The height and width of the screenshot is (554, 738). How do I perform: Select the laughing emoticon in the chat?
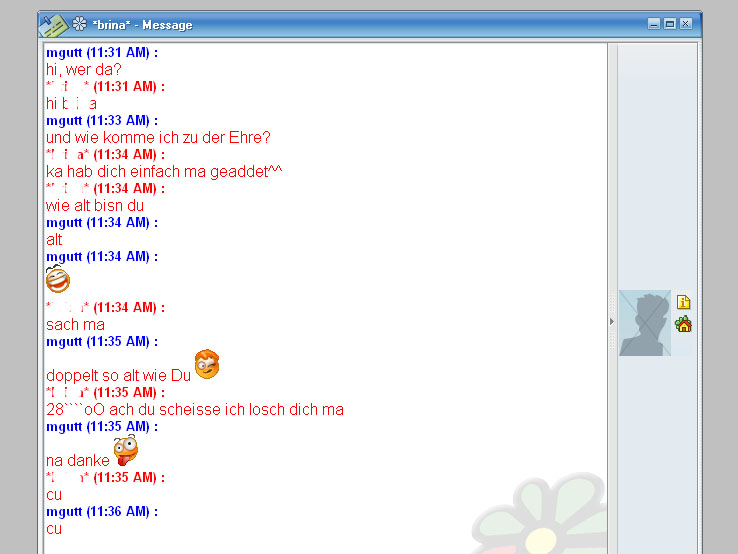pyautogui.click(x=58, y=279)
